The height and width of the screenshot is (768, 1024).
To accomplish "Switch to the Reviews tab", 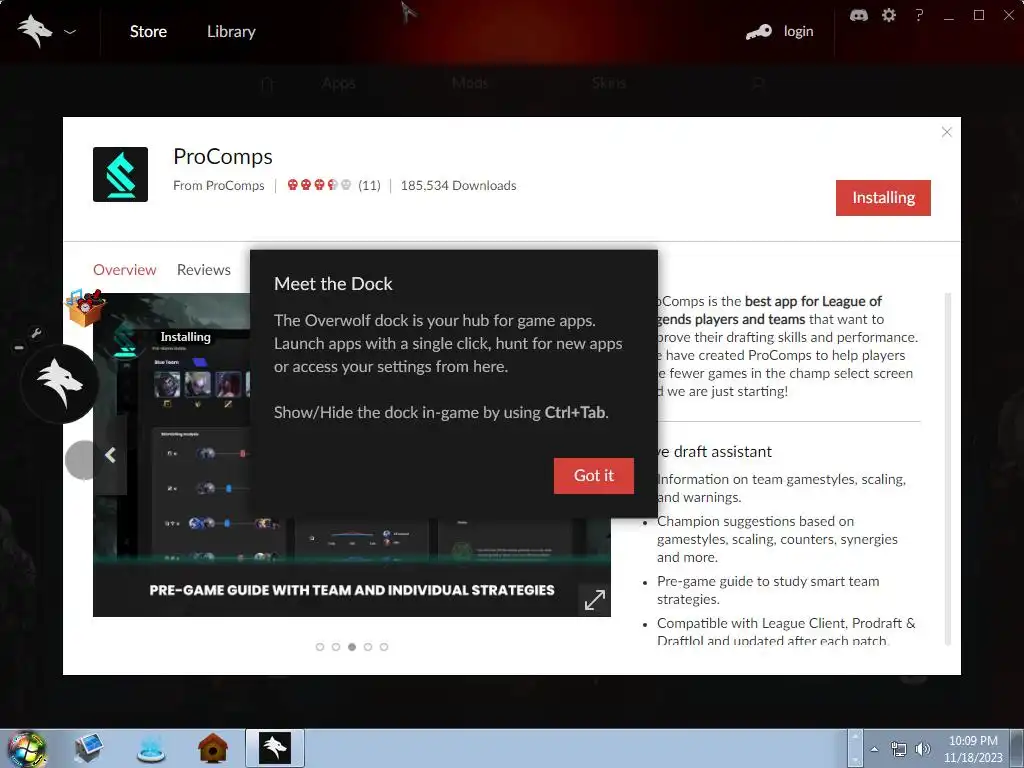I will tap(204, 270).
